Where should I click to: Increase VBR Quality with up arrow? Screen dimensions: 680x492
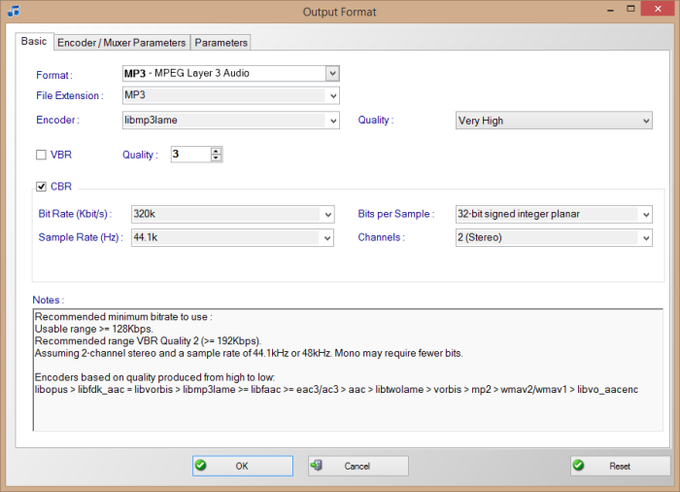tap(216, 151)
